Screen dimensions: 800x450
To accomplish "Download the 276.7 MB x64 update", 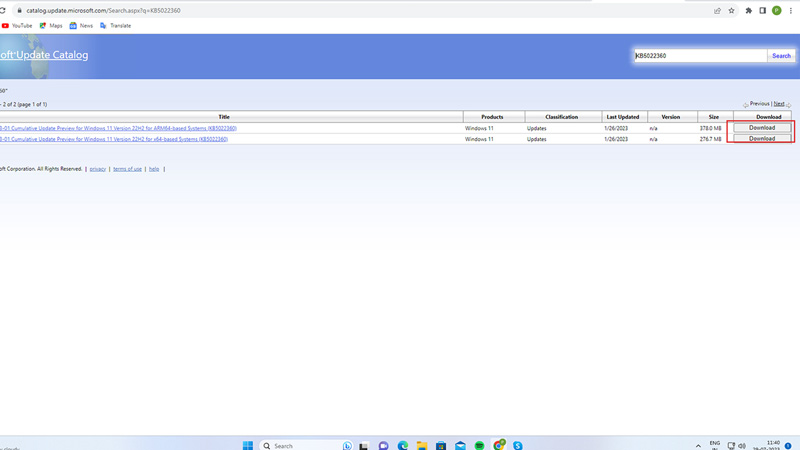I will (x=762, y=138).
